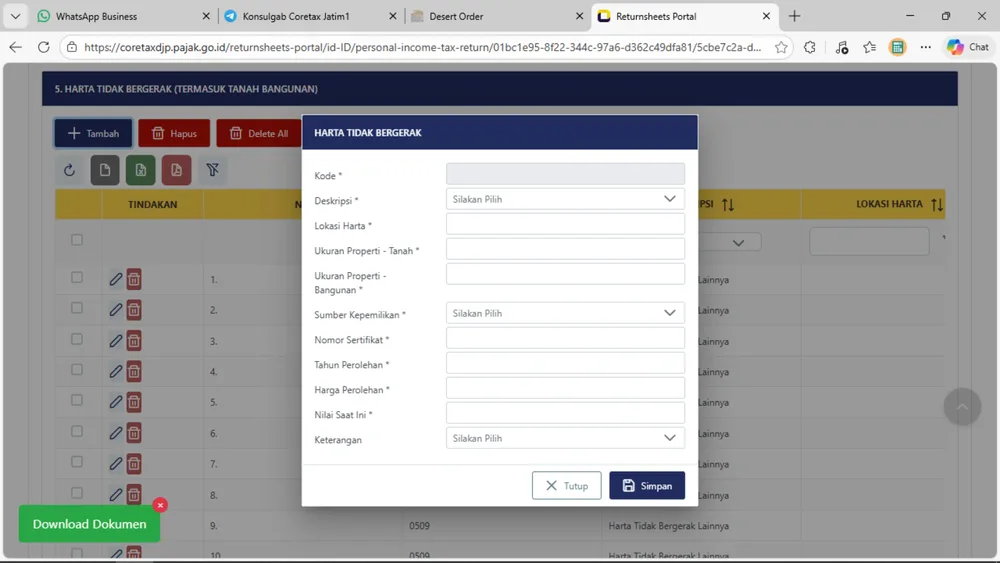Image resolution: width=1000 pixels, height=563 pixels.
Task: Clear filters with the funnel icon
Action: tap(212, 170)
